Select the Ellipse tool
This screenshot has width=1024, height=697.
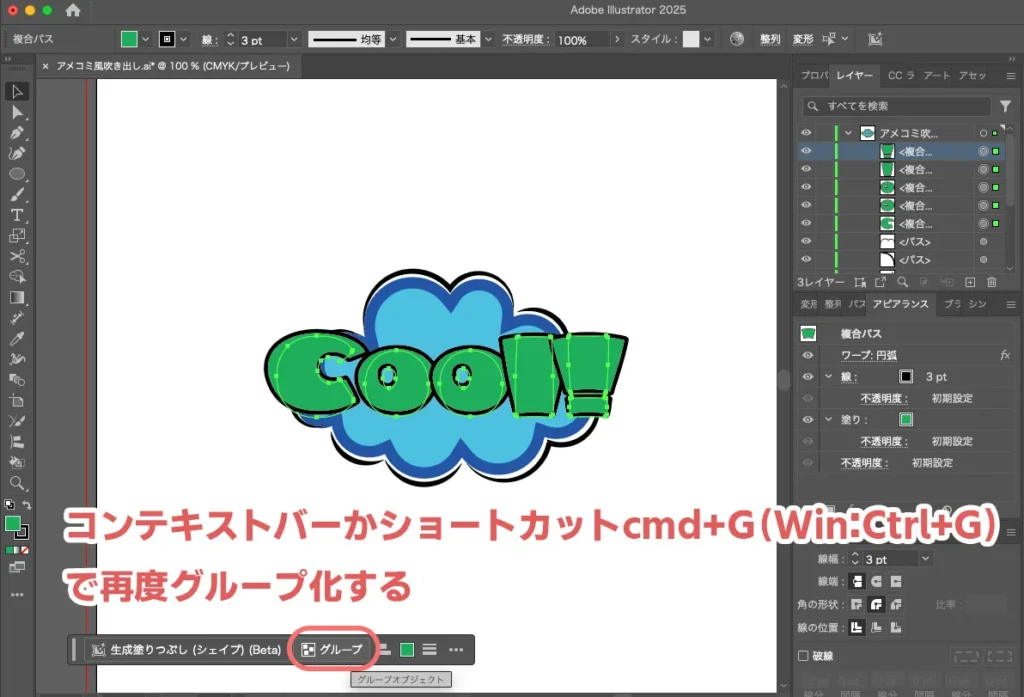click(x=17, y=174)
